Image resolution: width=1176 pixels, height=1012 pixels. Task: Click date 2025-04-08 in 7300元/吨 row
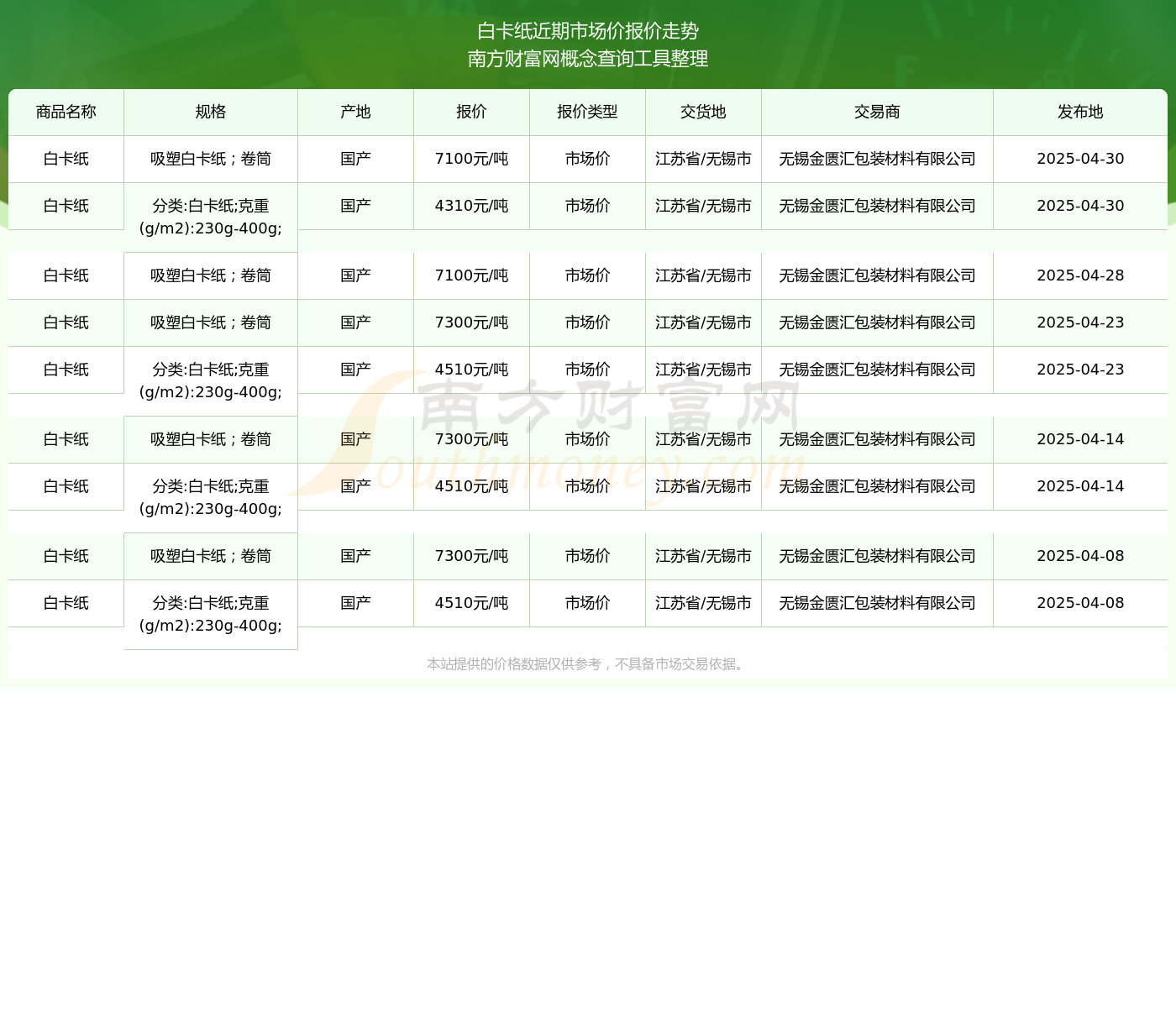(1080, 556)
